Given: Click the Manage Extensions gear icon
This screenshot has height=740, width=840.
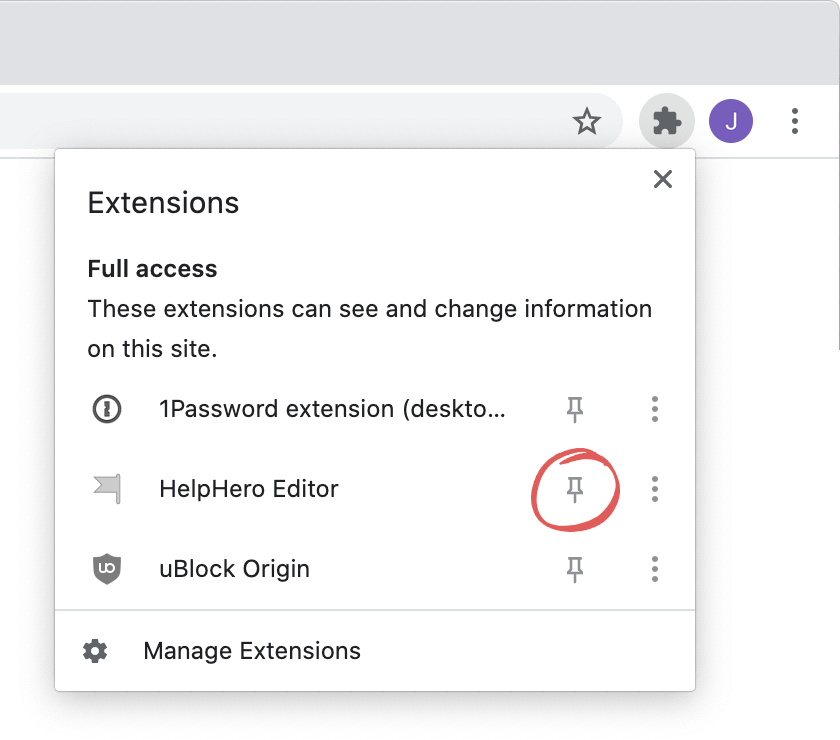Looking at the screenshot, I should pyautogui.click(x=95, y=651).
